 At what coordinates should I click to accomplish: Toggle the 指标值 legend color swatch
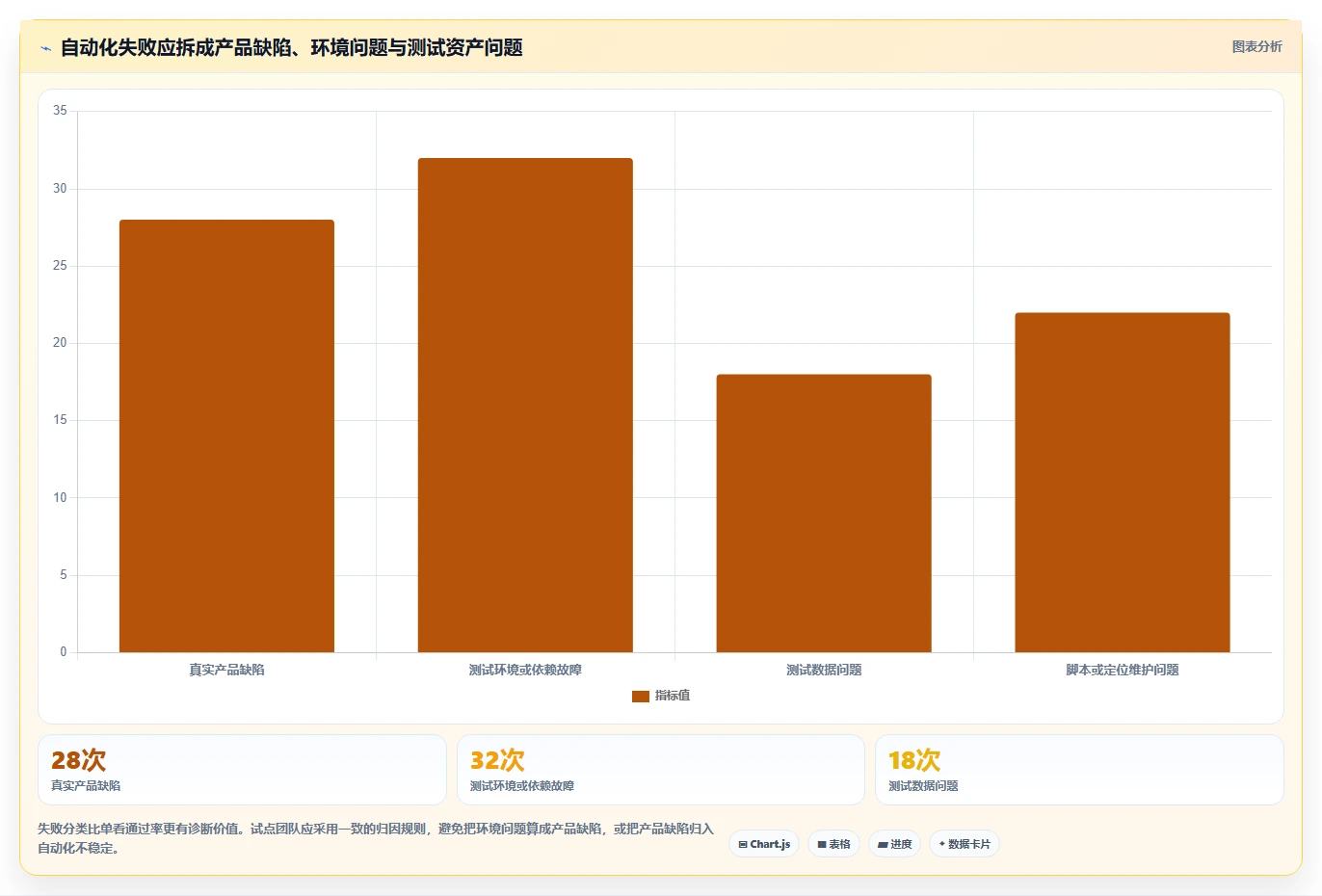tap(641, 697)
